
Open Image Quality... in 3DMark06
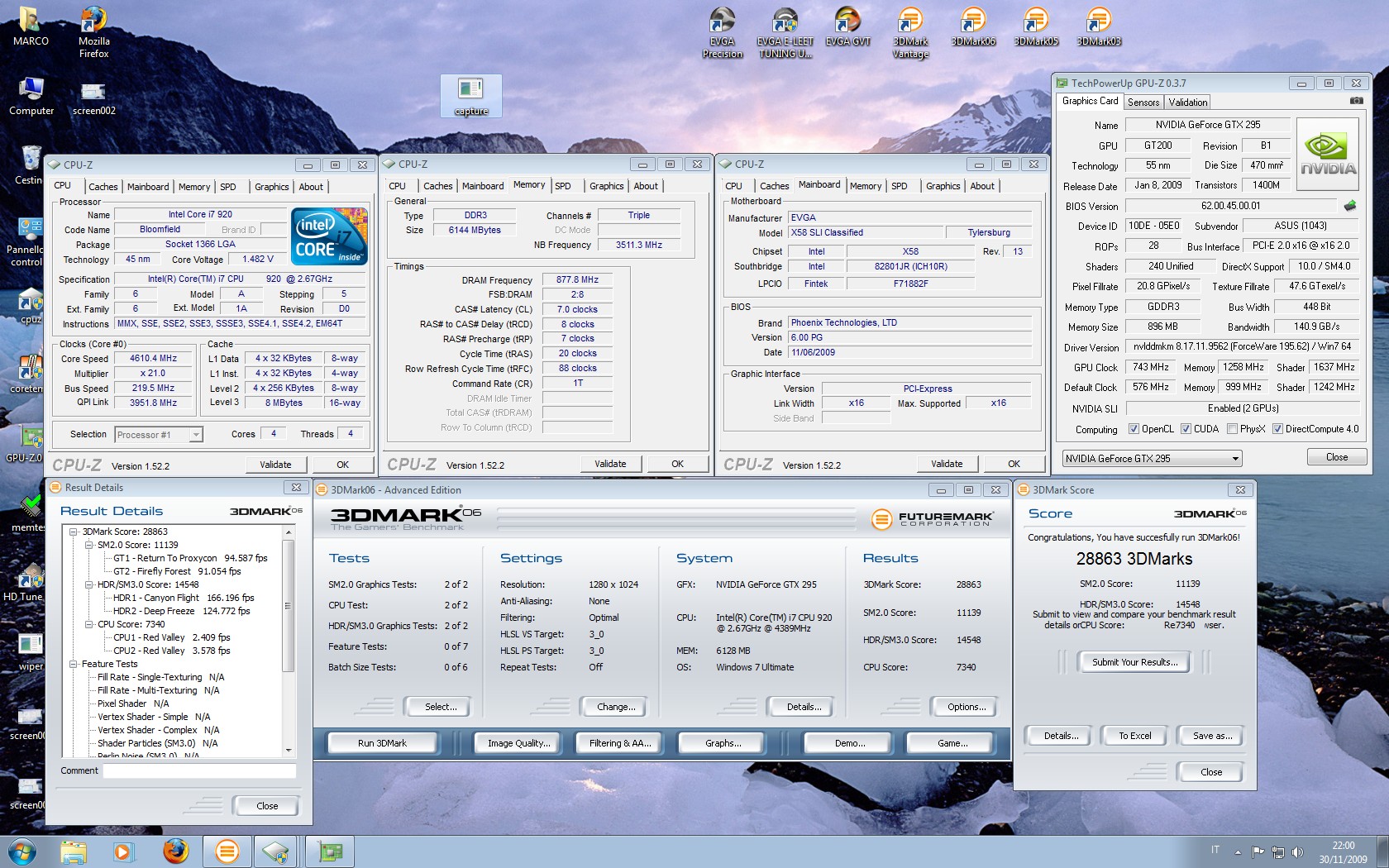coord(518,743)
